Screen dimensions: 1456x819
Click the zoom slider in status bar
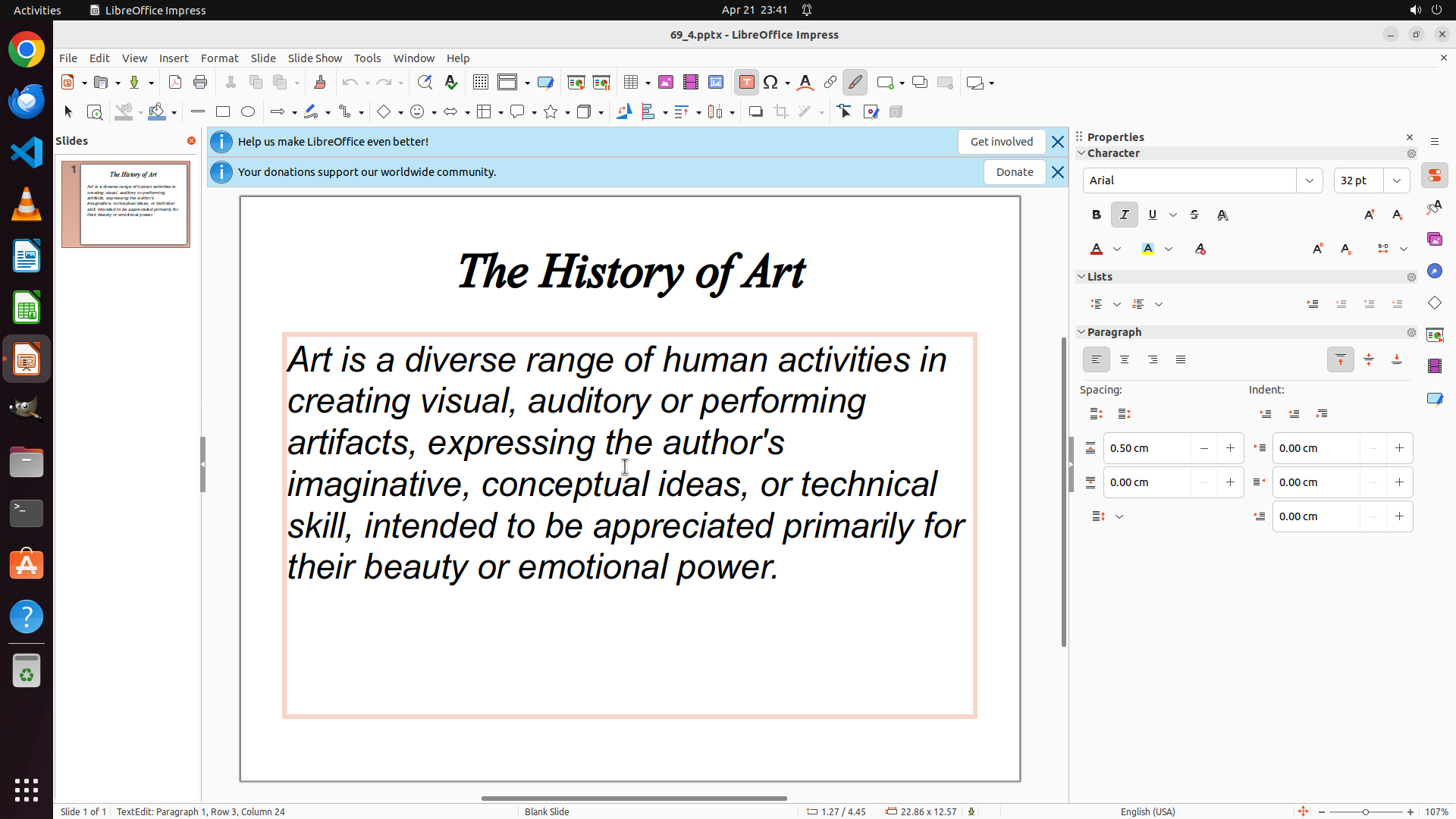click(1365, 812)
